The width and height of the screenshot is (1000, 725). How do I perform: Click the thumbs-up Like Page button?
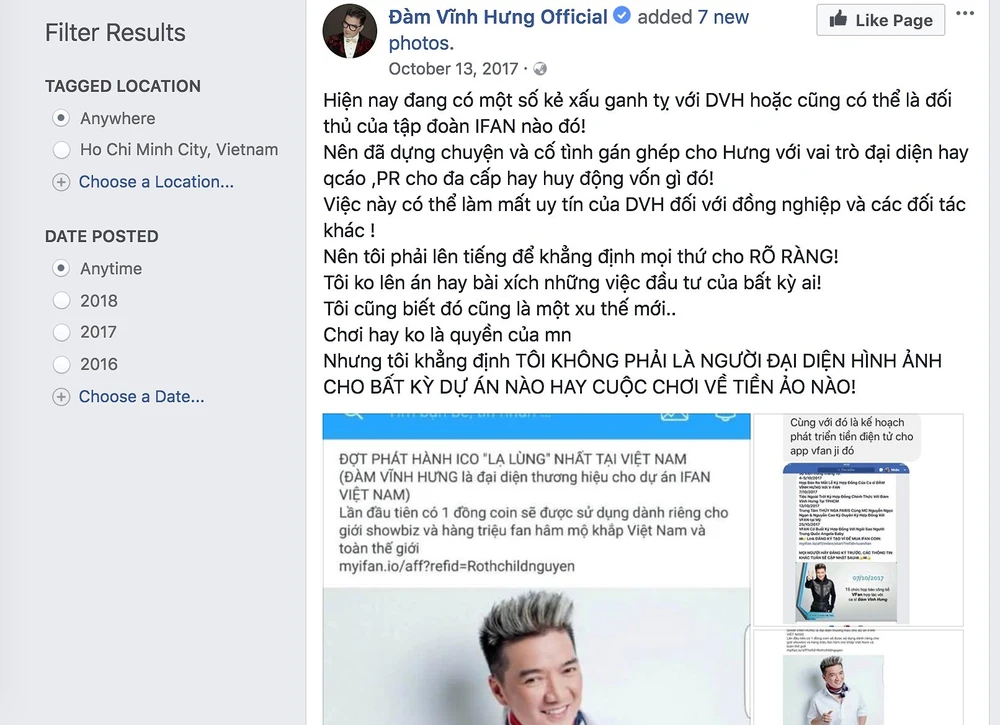tap(881, 20)
